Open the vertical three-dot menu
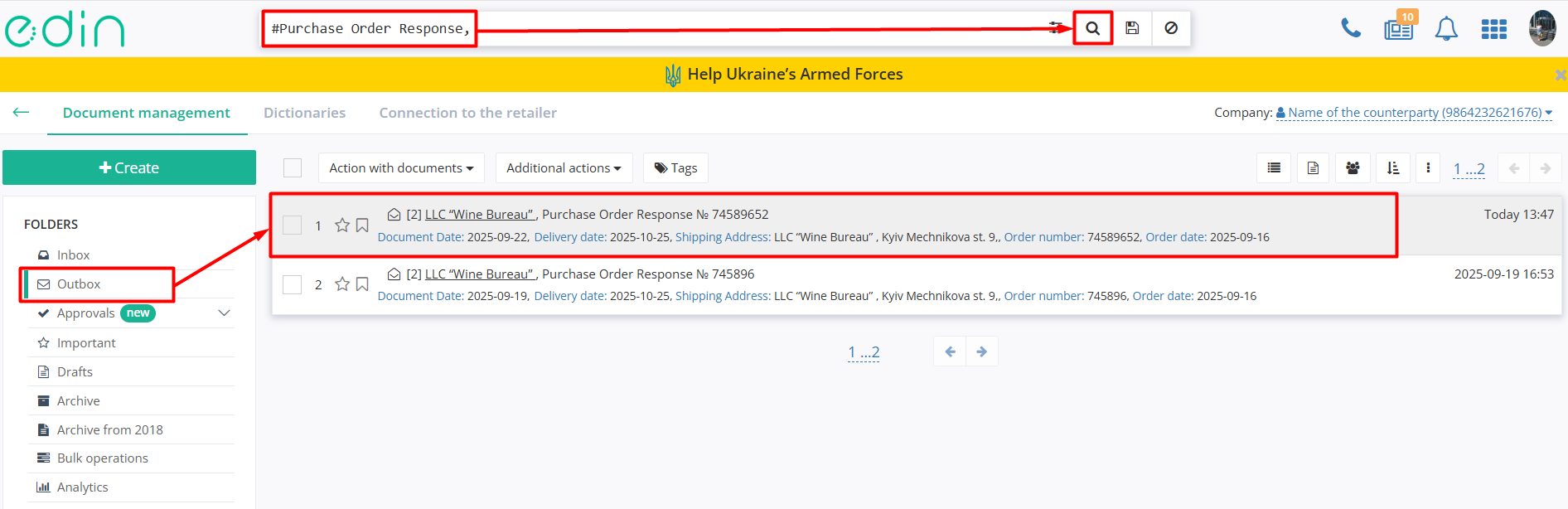 pyautogui.click(x=1428, y=168)
